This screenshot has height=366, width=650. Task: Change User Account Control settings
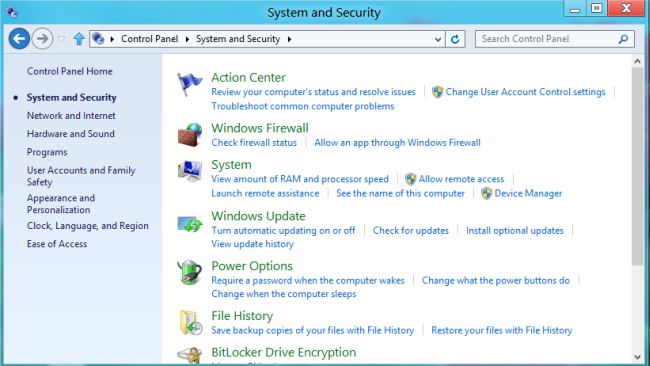(x=526, y=92)
